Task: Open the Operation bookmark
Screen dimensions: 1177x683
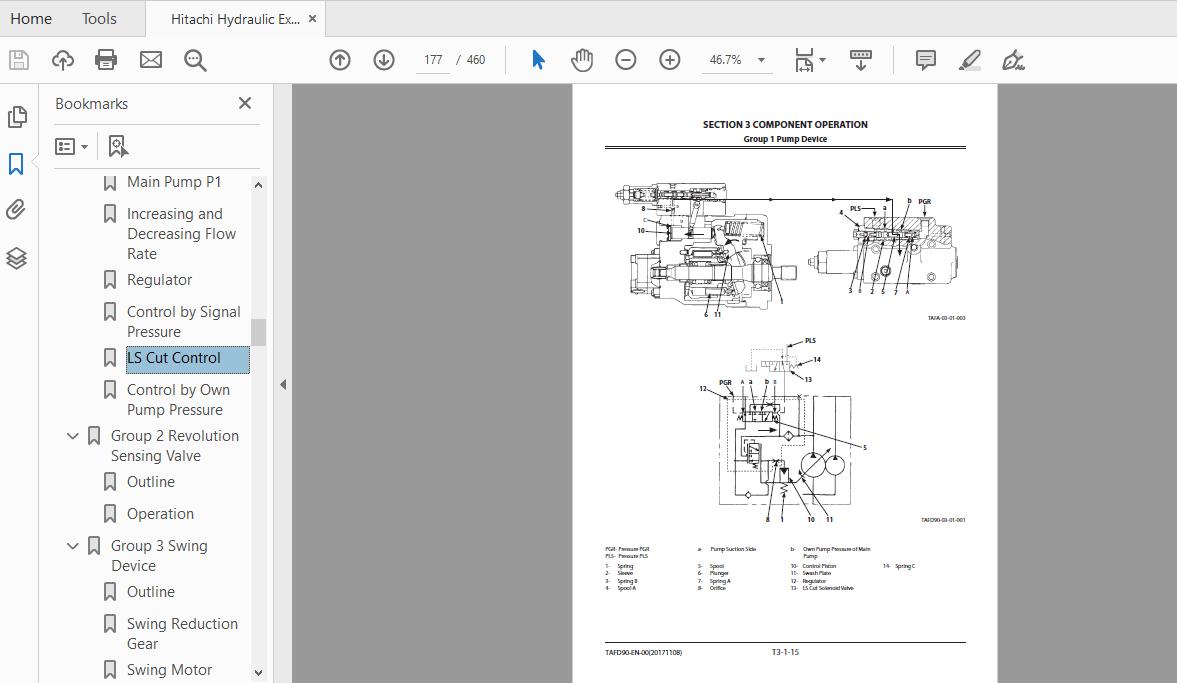Action: pos(160,514)
